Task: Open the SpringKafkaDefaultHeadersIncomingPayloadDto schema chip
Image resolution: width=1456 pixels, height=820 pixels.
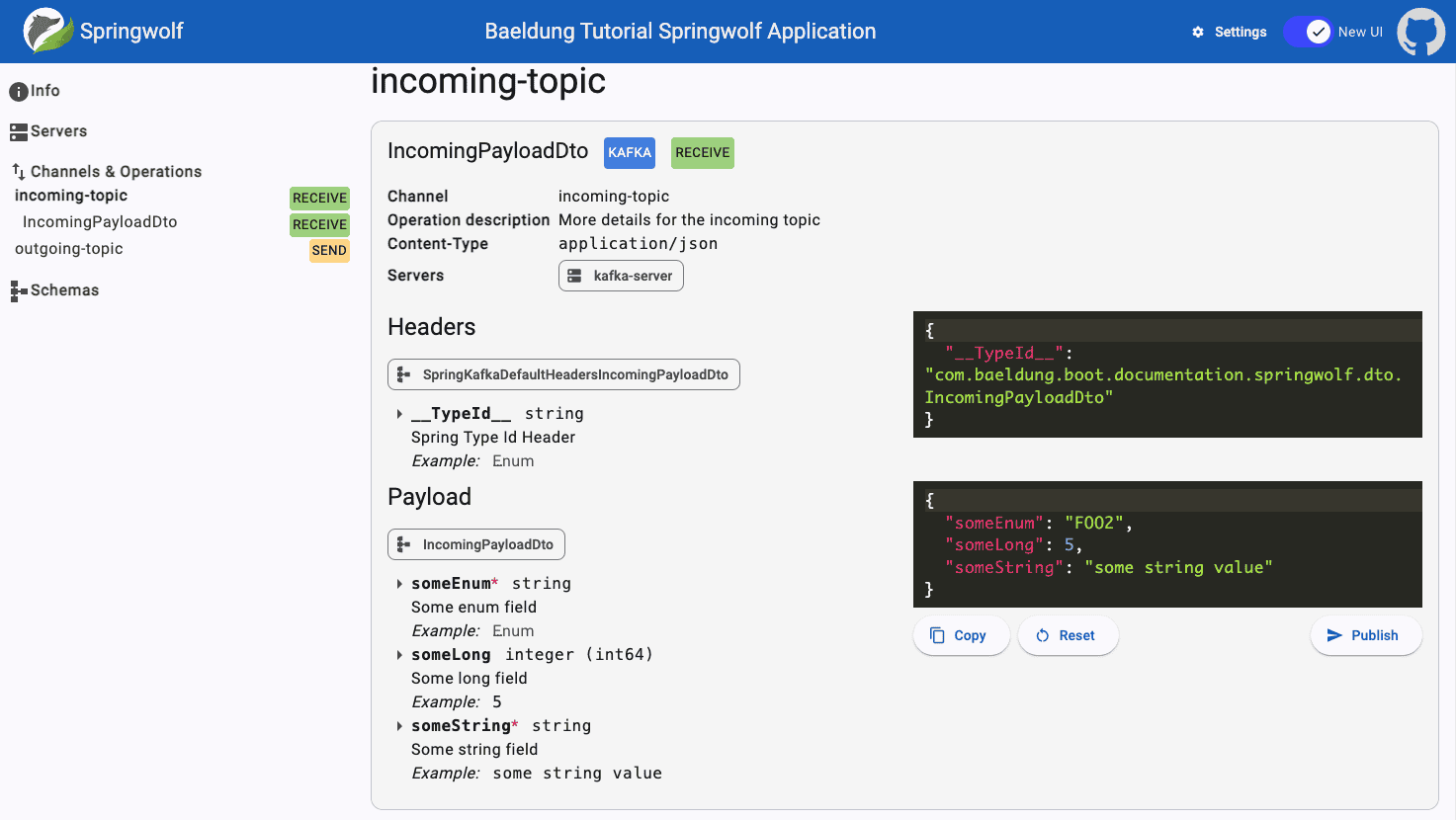Action: [x=563, y=374]
